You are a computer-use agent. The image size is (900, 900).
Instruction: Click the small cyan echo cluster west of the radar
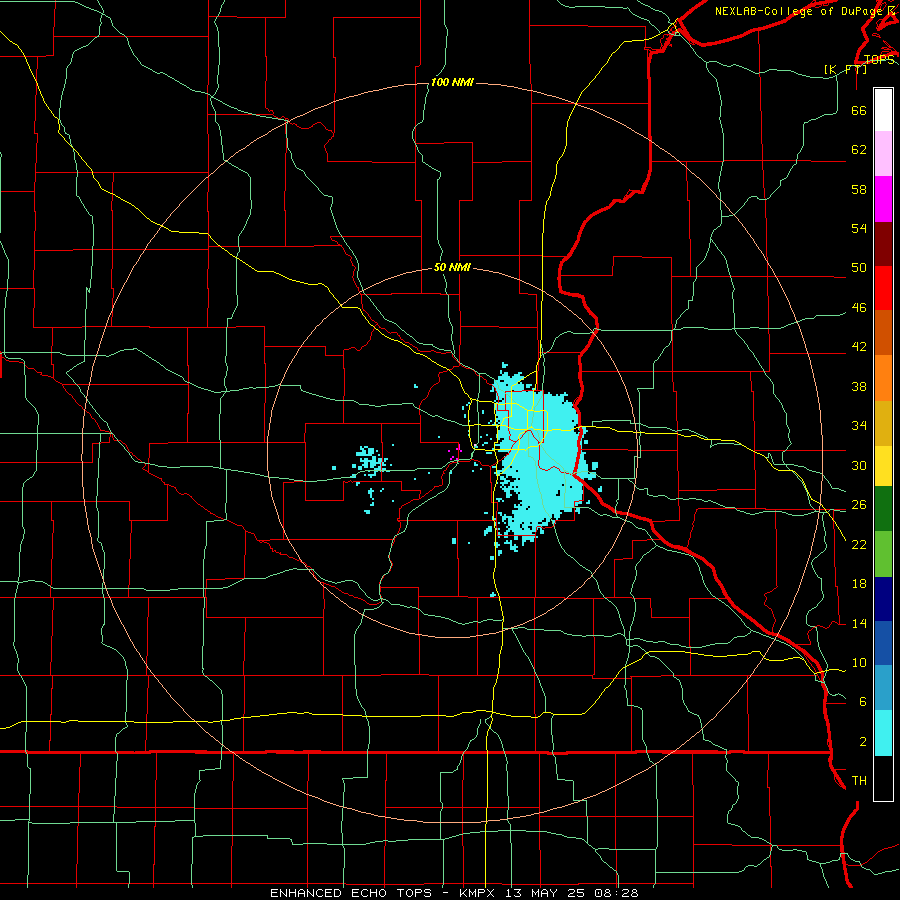point(370,461)
